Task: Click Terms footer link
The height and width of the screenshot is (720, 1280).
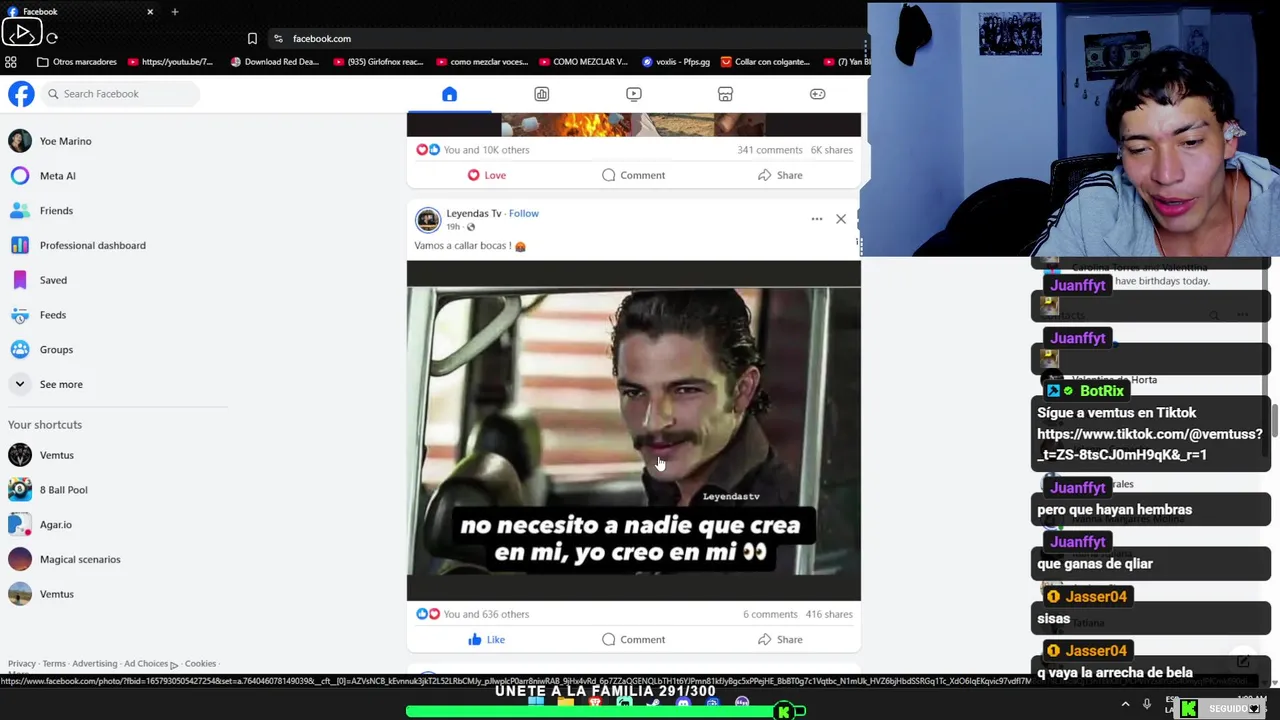Action: [x=54, y=664]
